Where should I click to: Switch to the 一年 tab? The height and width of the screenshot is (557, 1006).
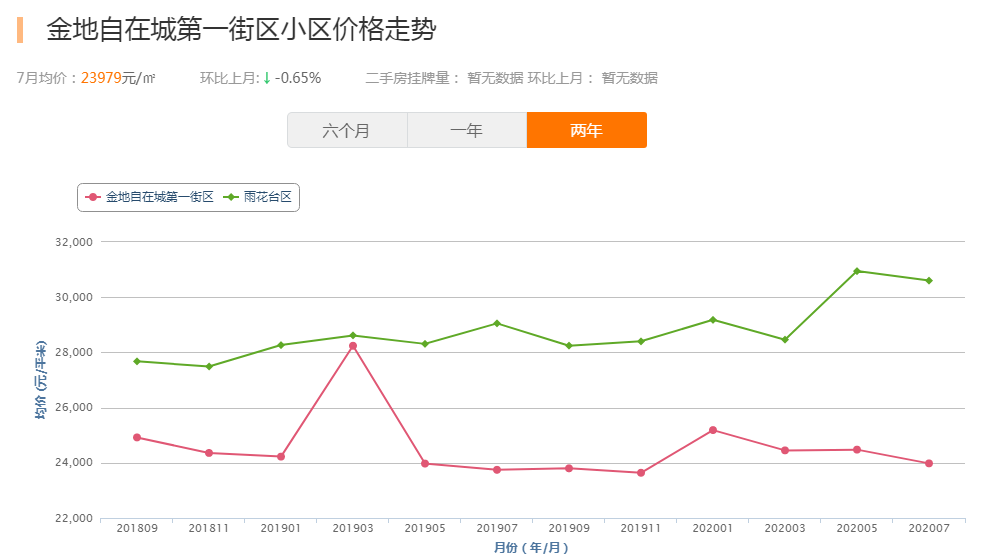(467, 130)
